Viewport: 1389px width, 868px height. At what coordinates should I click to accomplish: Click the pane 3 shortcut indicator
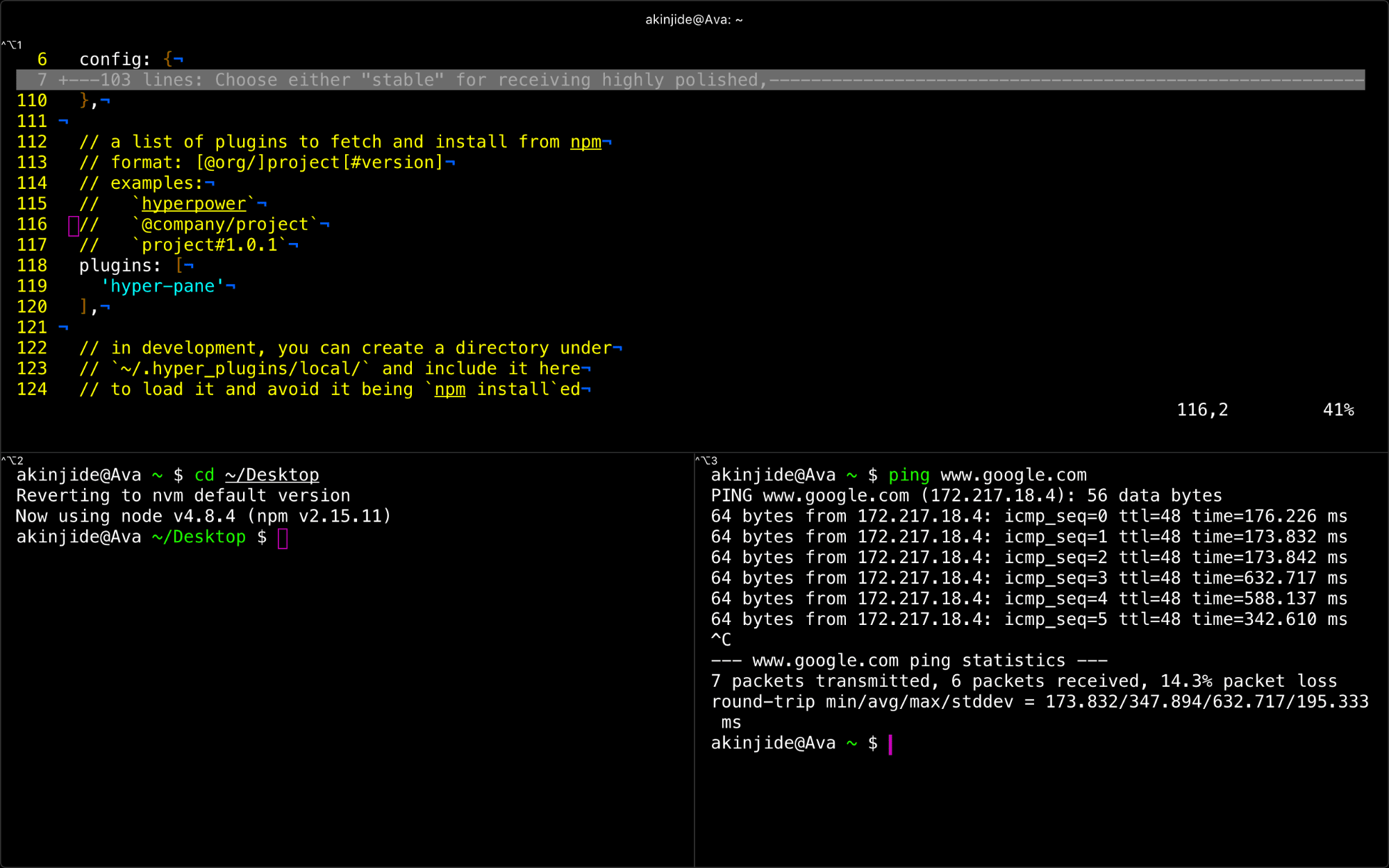coord(706,460)
